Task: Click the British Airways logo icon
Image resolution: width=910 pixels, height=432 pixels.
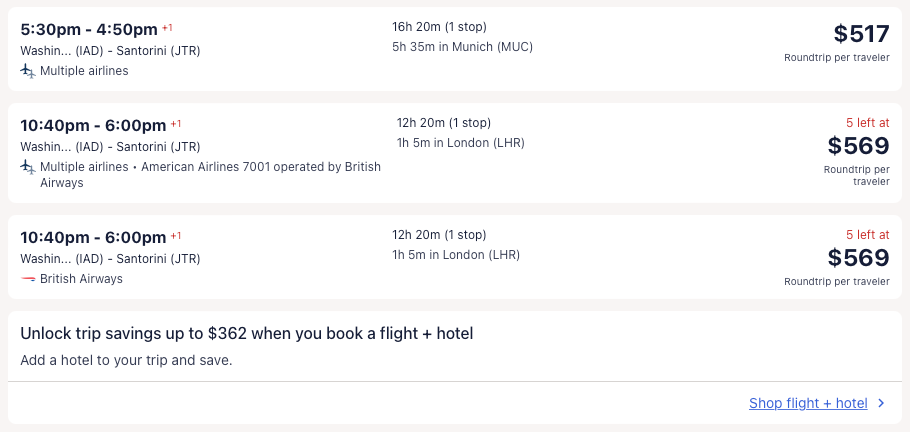Action: tap(28, 279)
